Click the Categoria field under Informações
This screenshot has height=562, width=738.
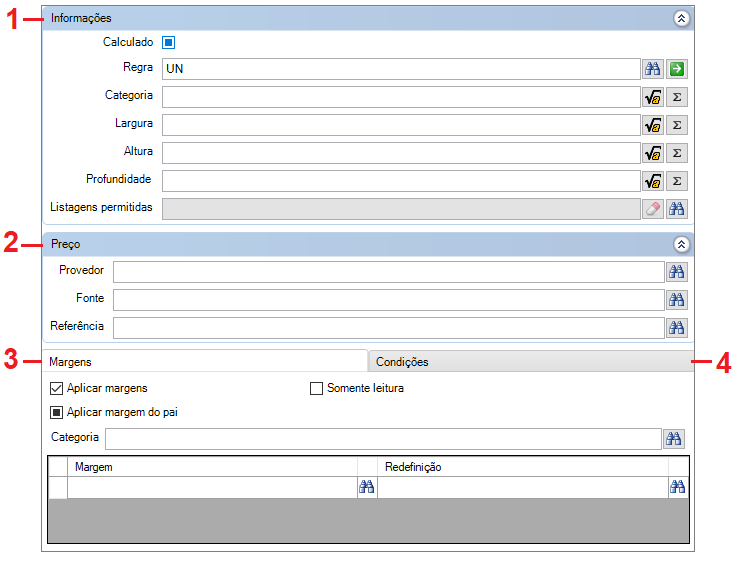point(401,97)
